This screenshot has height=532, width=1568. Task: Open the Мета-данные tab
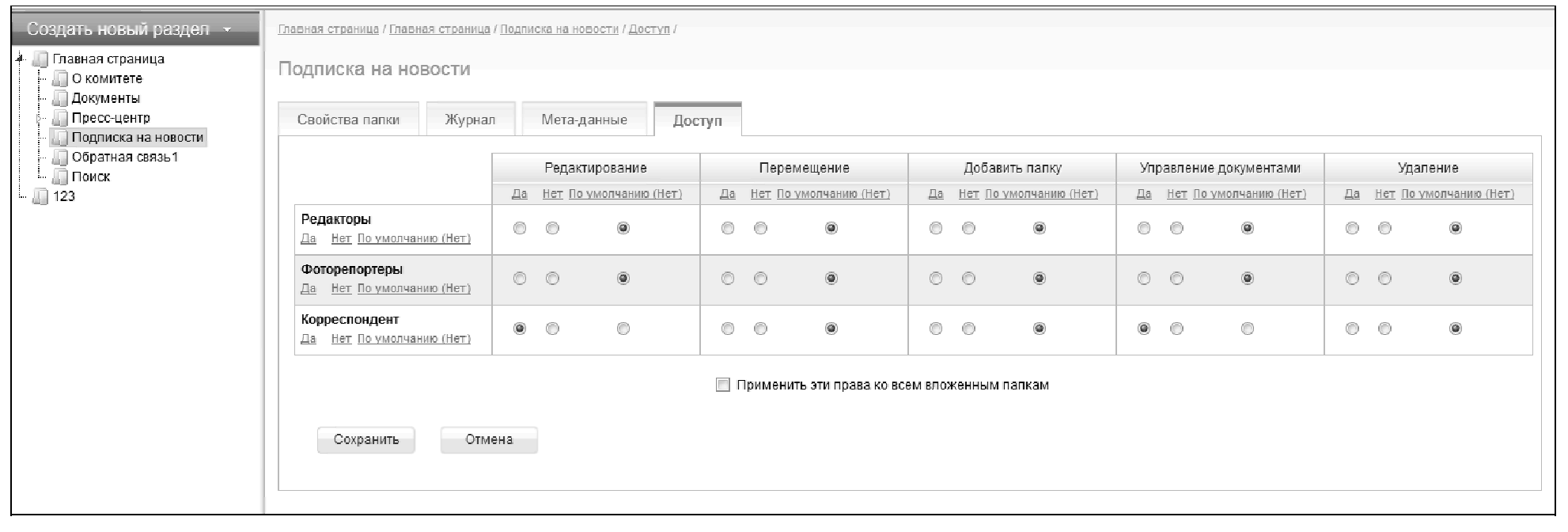584,120
